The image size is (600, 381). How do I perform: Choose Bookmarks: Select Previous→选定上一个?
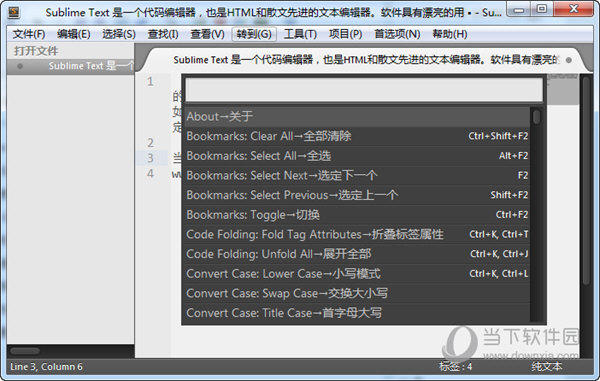(357, 195)
